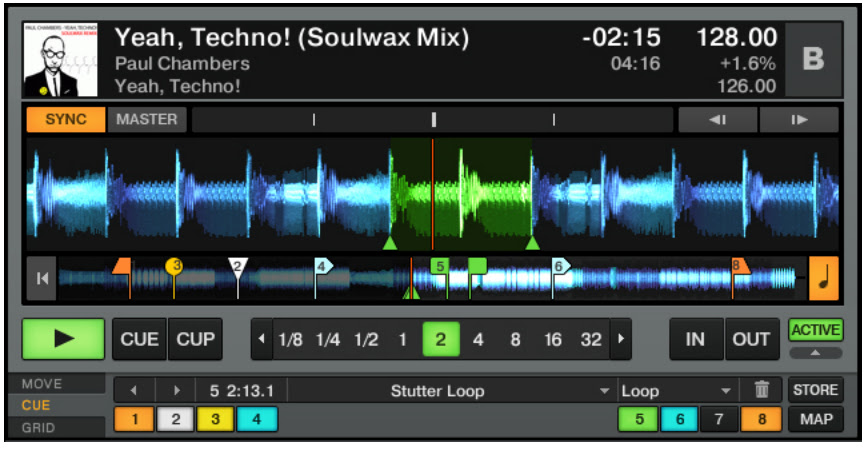Trigger yellow hotcue 3

tap(215, 419)
